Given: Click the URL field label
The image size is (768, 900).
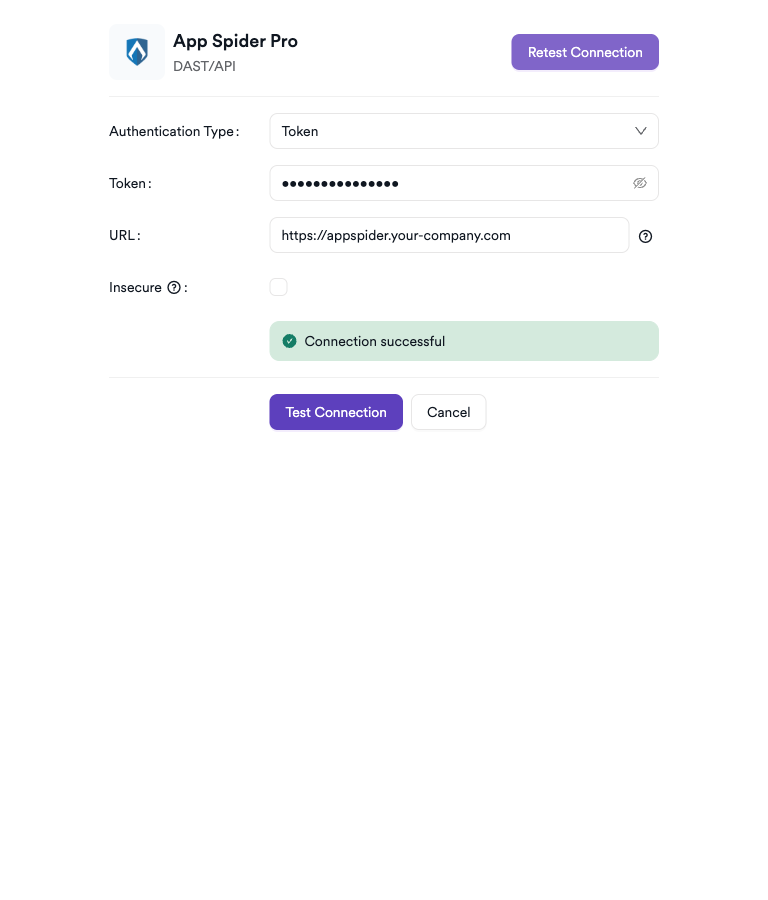Looking at the screenshot, I should point(122,235).
